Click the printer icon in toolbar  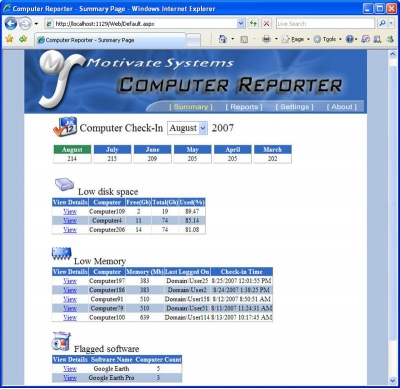tap(266, 39)
